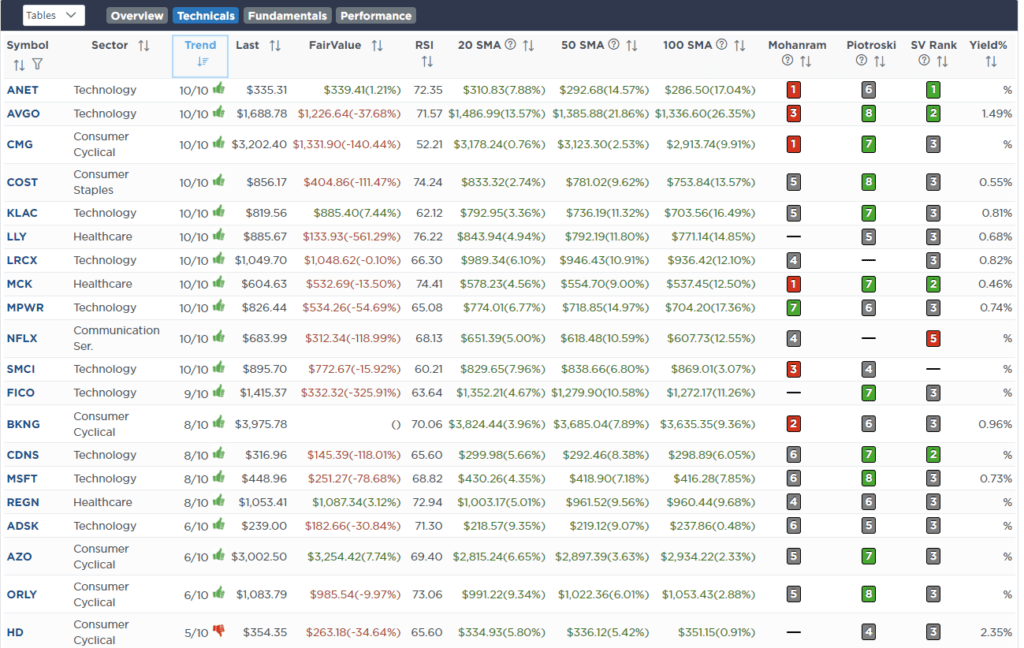The width and height of the screenshot is (1024, 648).
Task: Select COST's green Piotroski score badge
Action: (x=871, y=182)
